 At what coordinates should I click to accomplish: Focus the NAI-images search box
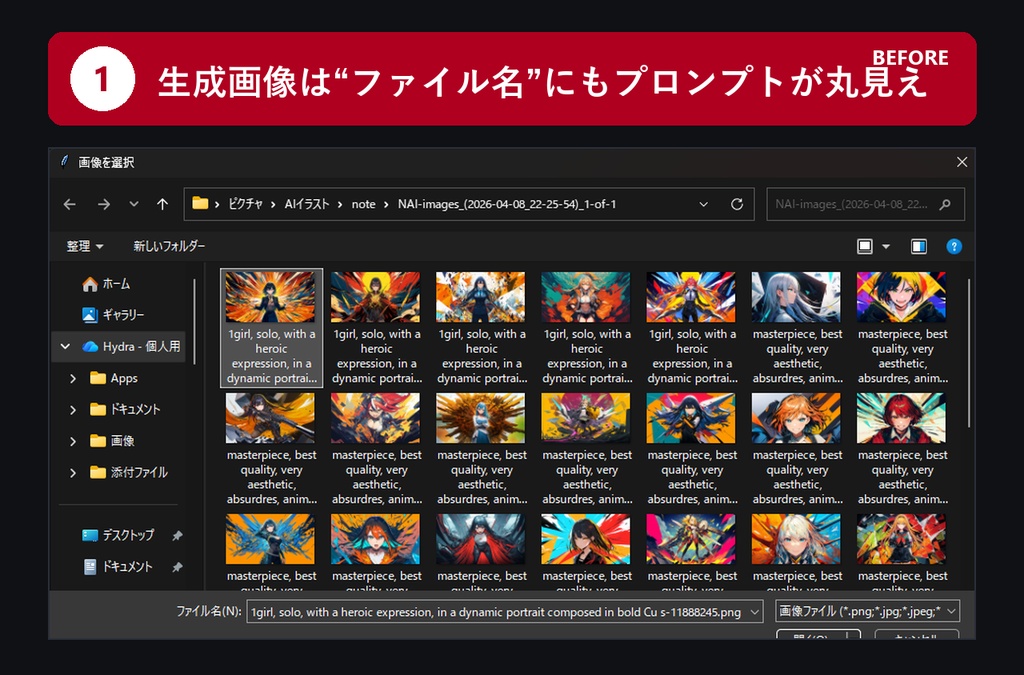tap(865, 204)
